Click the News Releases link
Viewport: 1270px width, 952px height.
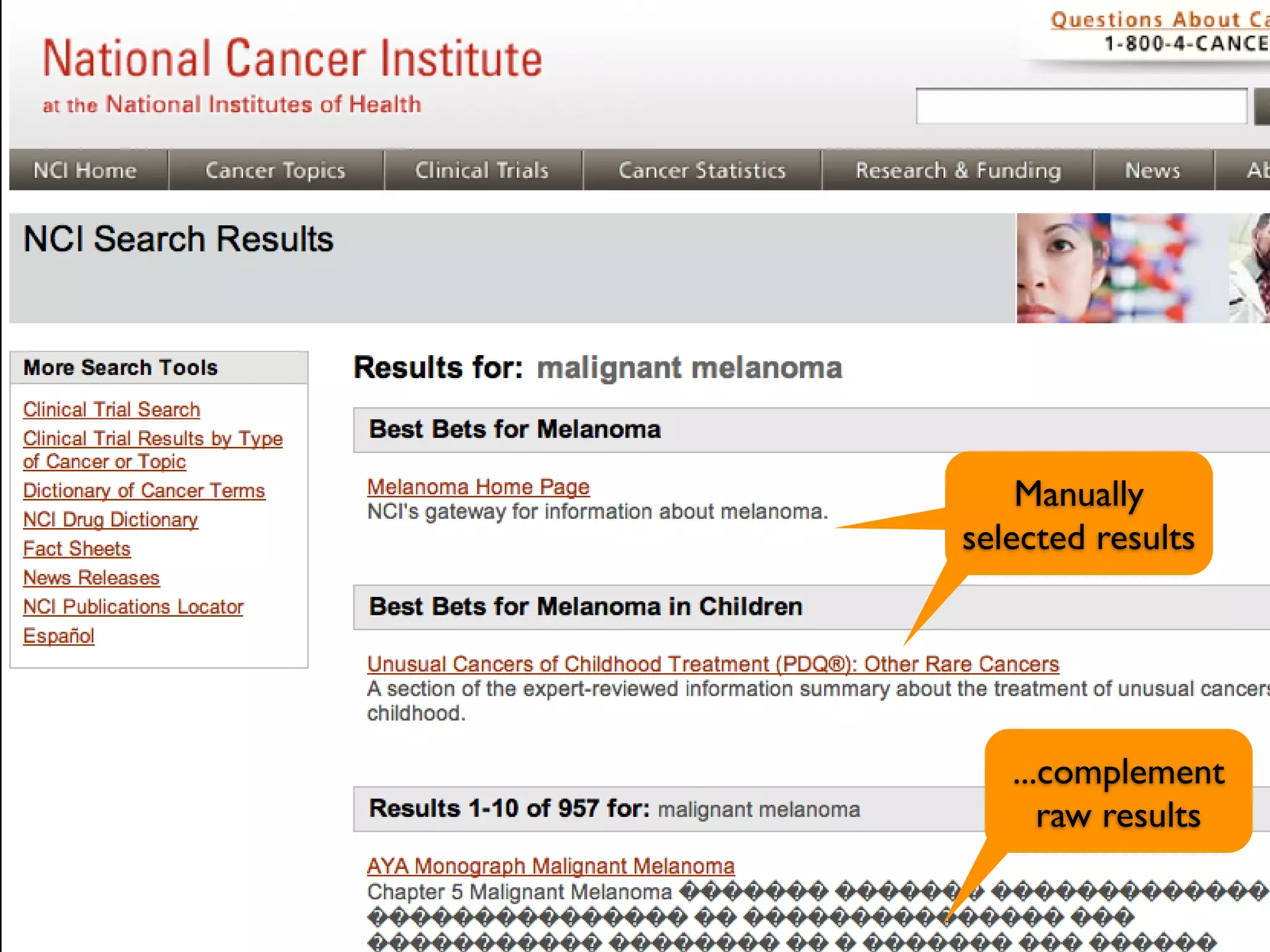(91, 578)
